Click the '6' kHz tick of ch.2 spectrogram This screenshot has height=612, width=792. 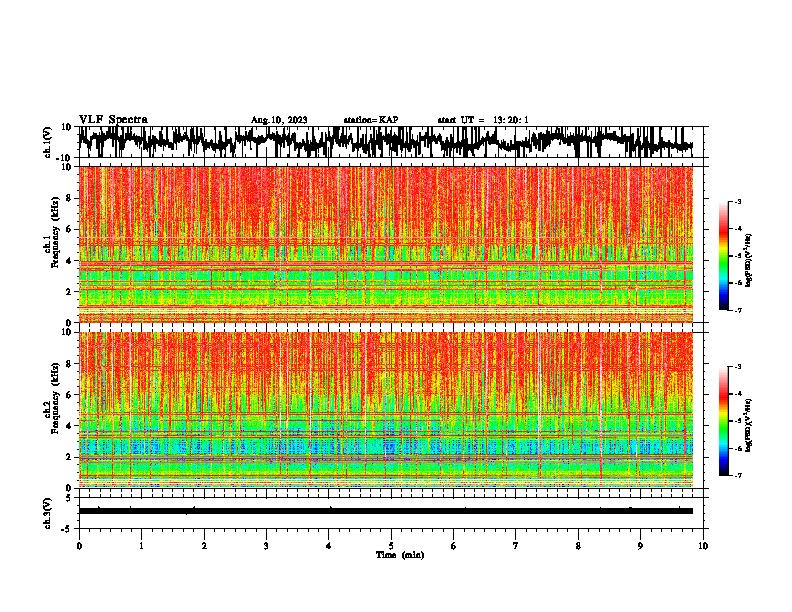point(70,395)
